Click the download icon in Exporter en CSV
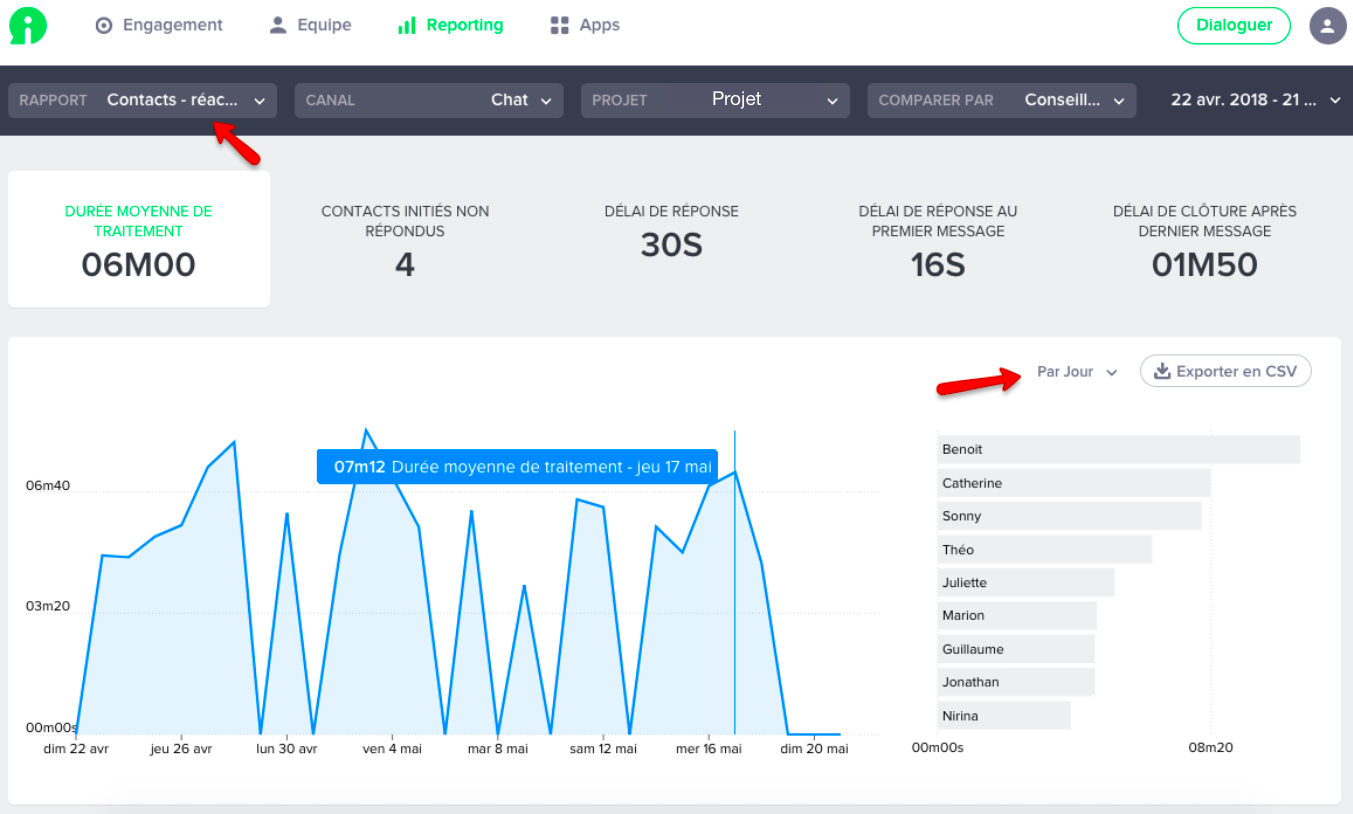The width and height of the screenshot is (1353, 814). click(1162, 371)
